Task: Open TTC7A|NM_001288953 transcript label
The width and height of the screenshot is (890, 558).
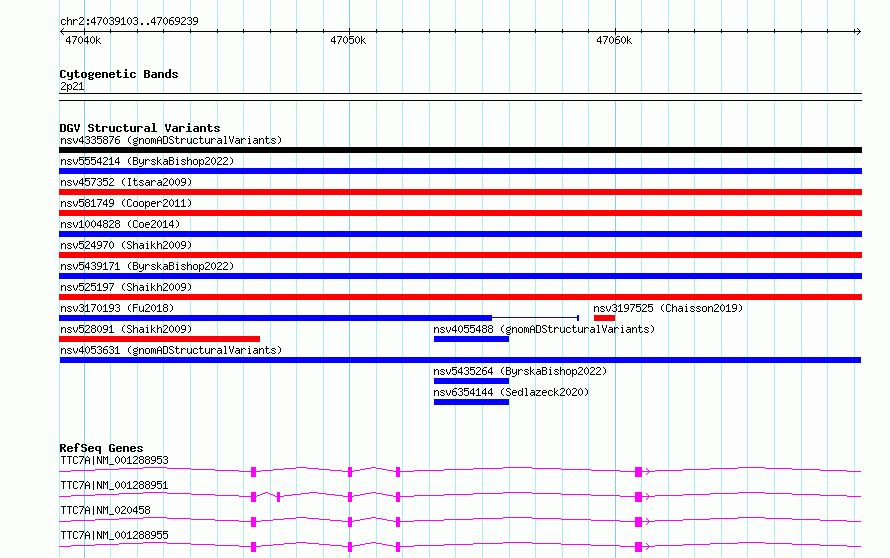Action: [x=114, y=460]
